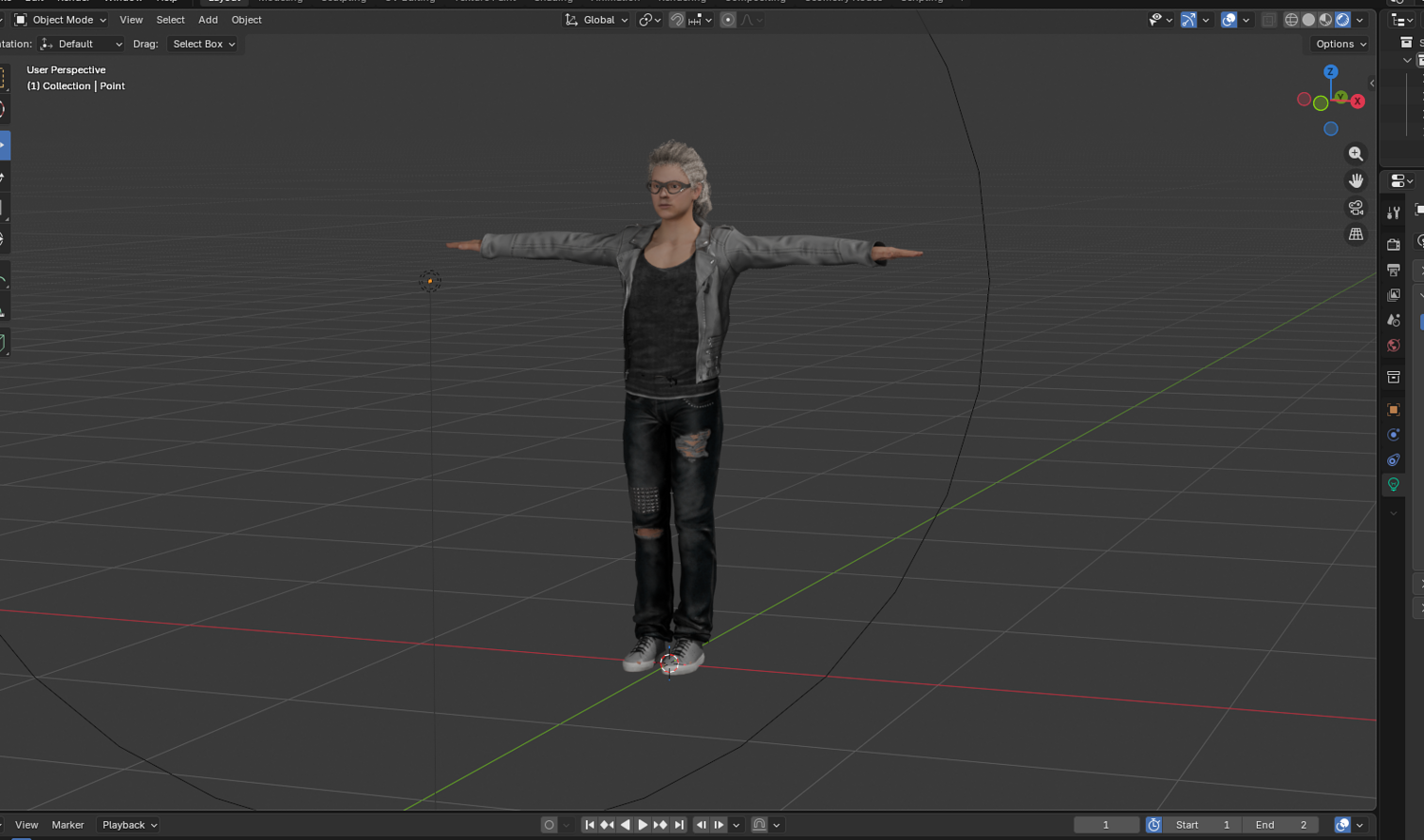Image resolution: width=1424 pixels, height=840 pixels.
Task: Open the Scene properties tab
Action: tap(1394, 321)
